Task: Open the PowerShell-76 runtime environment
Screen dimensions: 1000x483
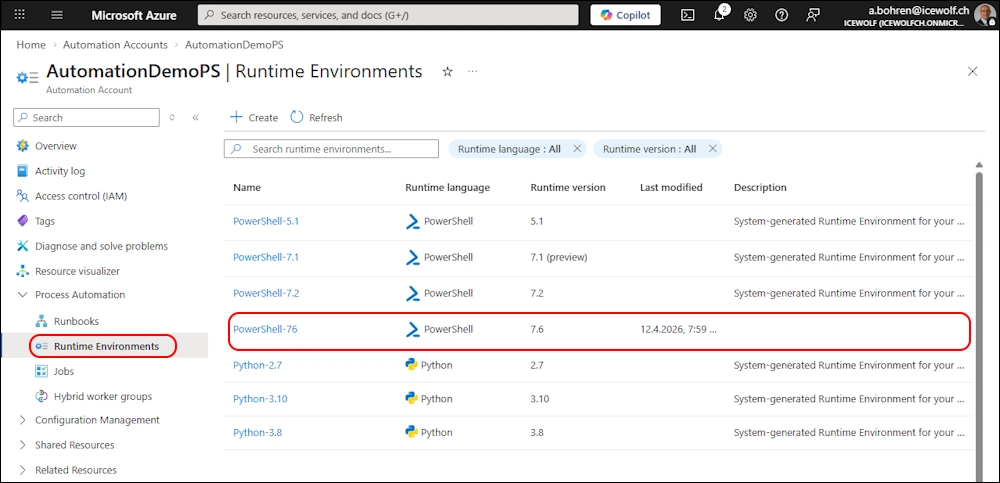Action: (265, 329)
